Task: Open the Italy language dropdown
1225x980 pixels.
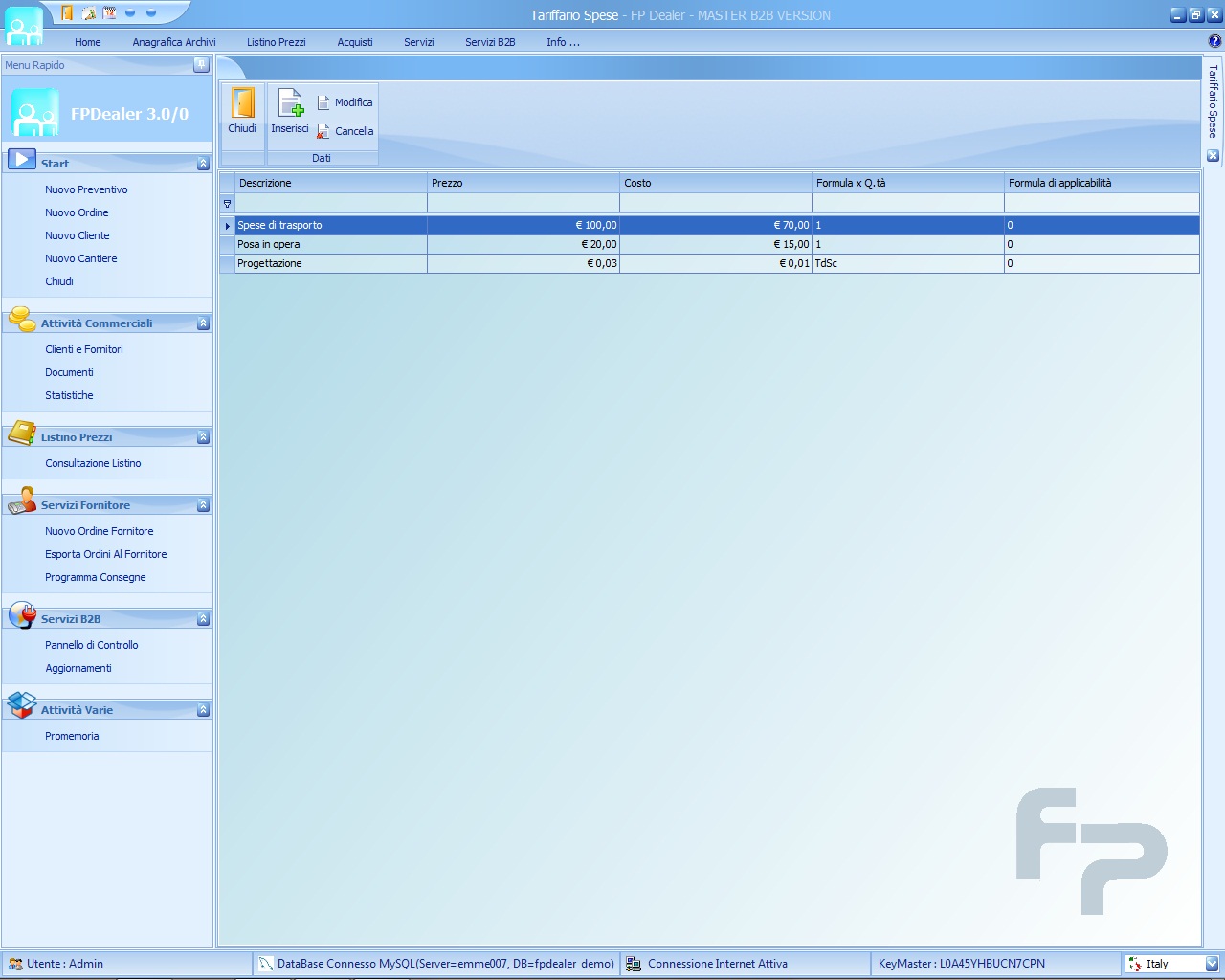Action: point(1212,964)
